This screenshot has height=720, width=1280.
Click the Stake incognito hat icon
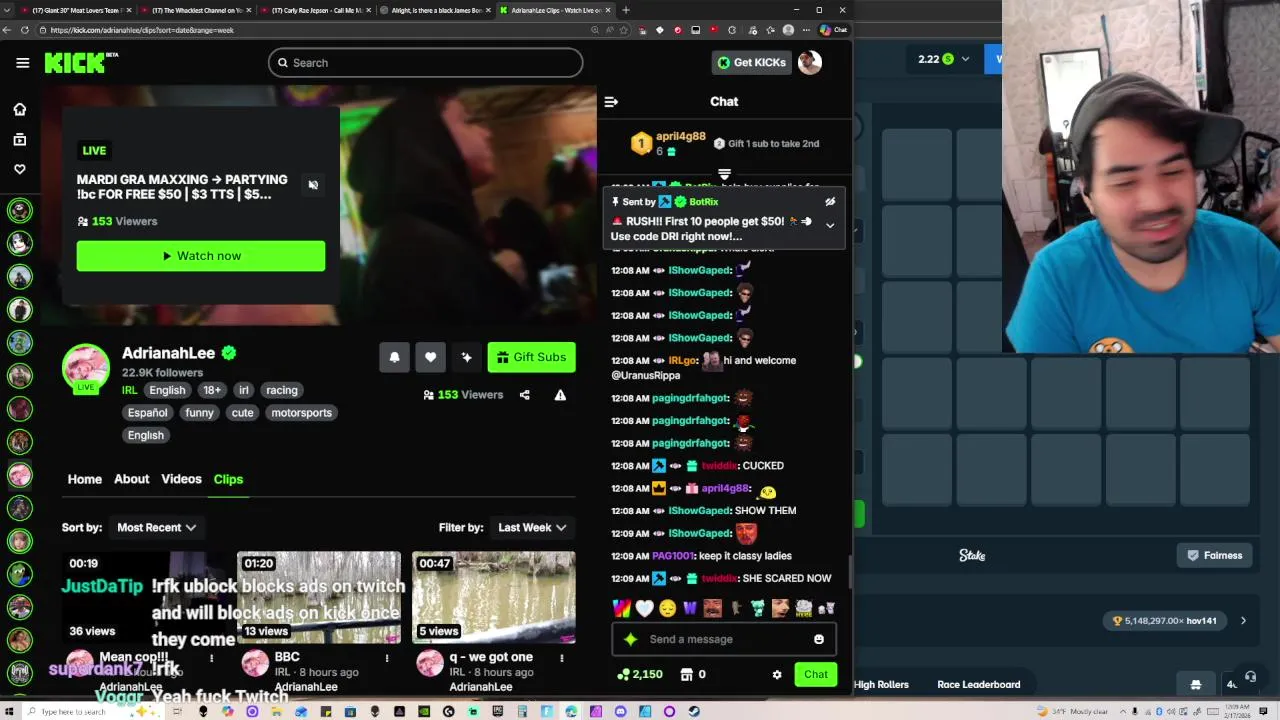click(x=1195, y=685)
